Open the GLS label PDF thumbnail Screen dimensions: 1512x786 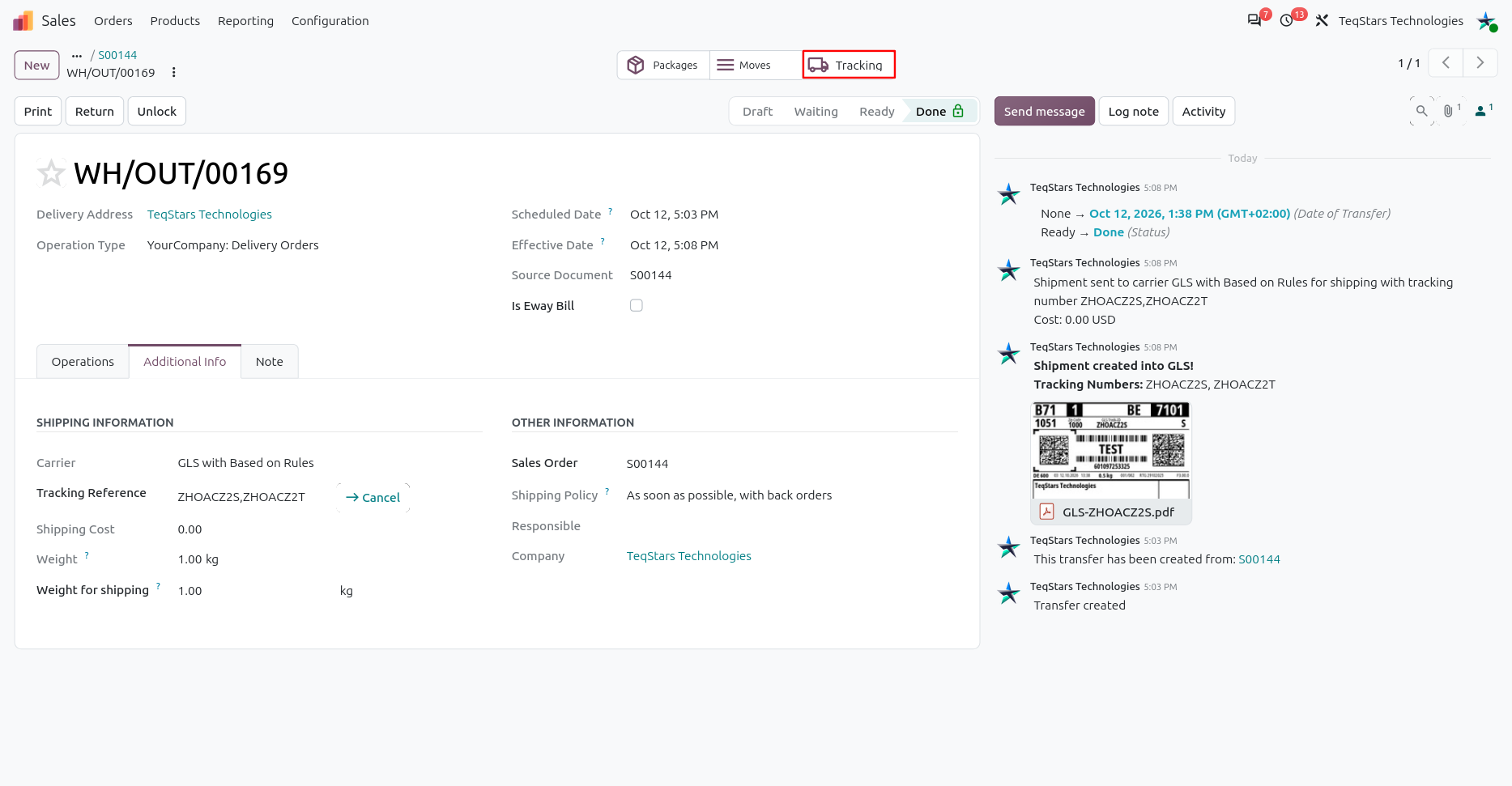pyautogui.click(x=1110, y=450)
